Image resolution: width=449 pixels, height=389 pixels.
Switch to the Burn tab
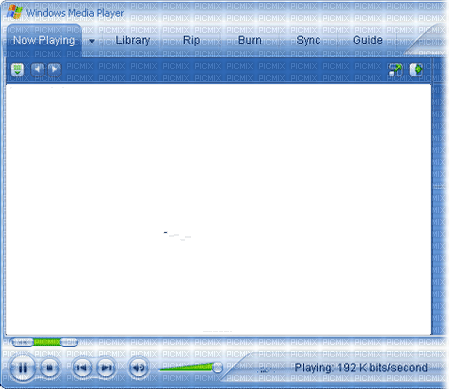[249, 40]
